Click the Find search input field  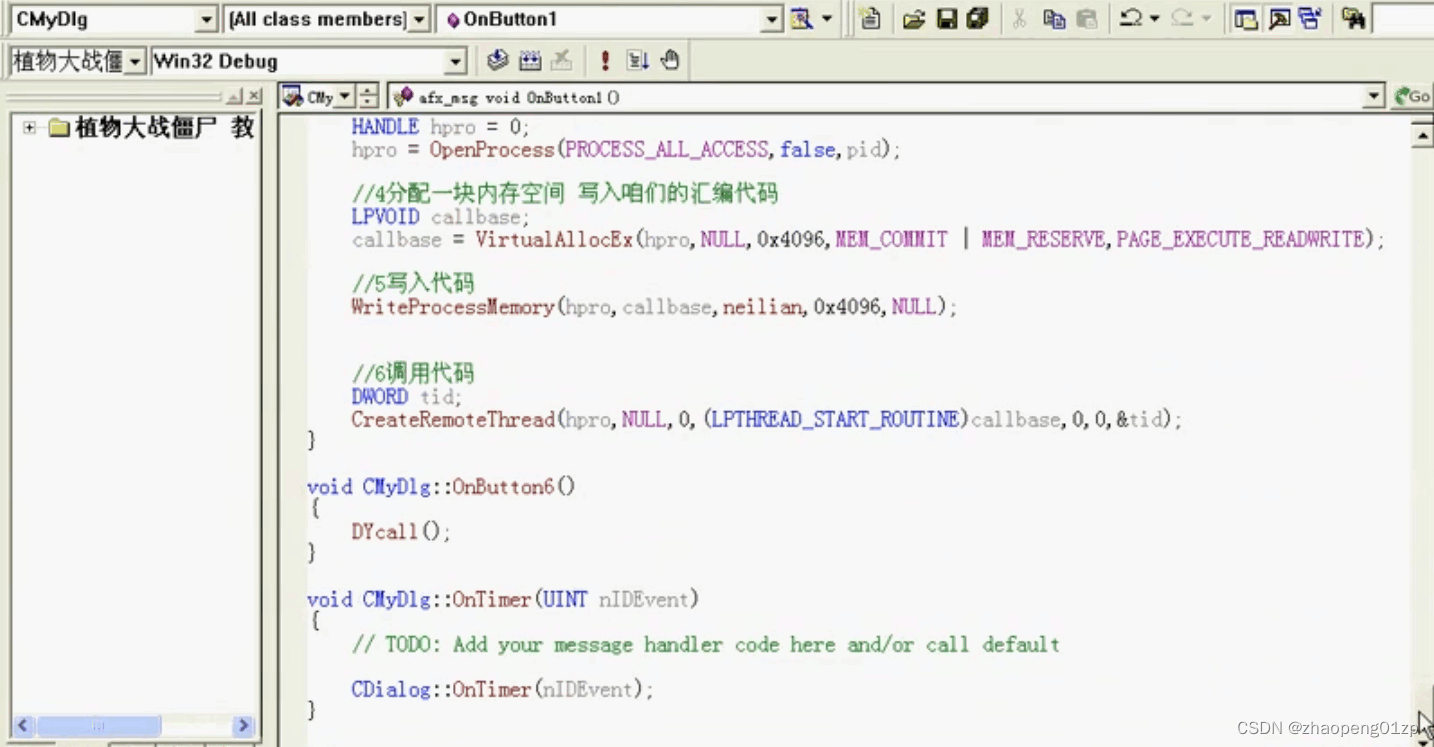click(1403, 19)
